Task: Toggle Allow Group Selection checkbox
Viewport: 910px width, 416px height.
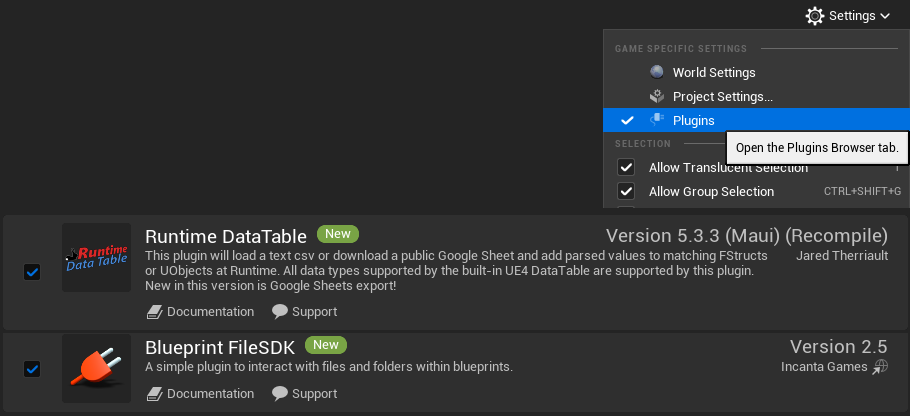Action: coord(626,191)
